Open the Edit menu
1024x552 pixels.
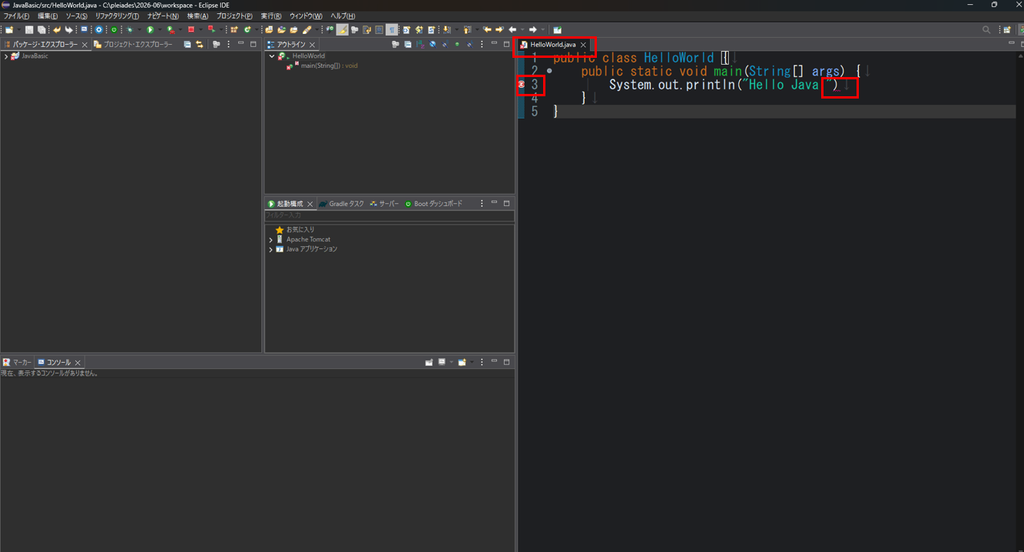click(47, 16)
